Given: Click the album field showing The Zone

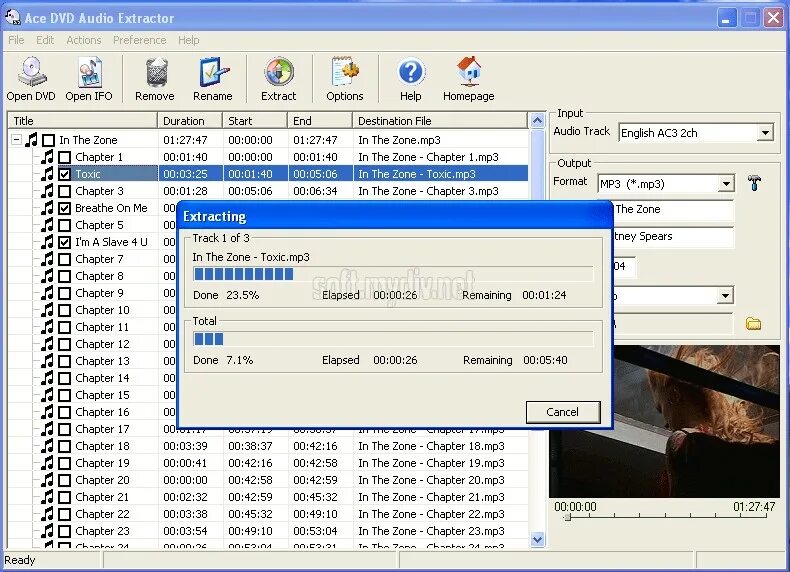Looking at the screenshot, I should (x=673, y=210).
